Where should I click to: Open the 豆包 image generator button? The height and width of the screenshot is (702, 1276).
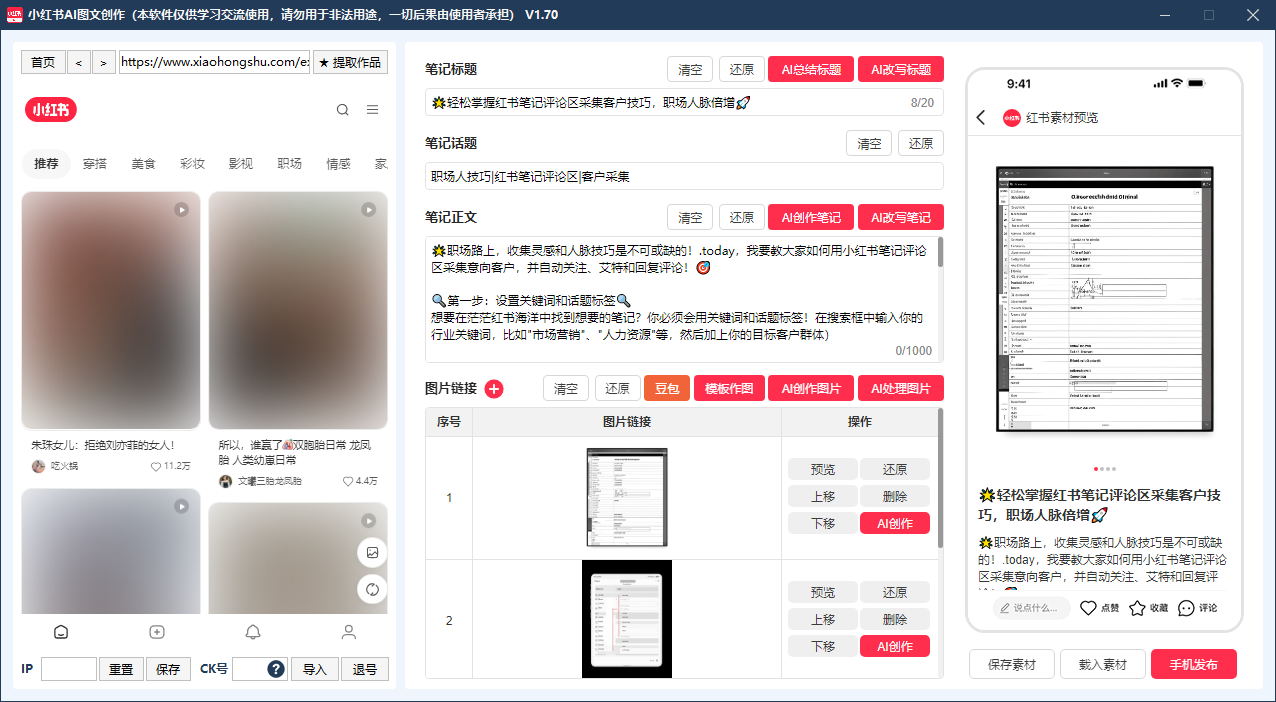coord(666,388)
